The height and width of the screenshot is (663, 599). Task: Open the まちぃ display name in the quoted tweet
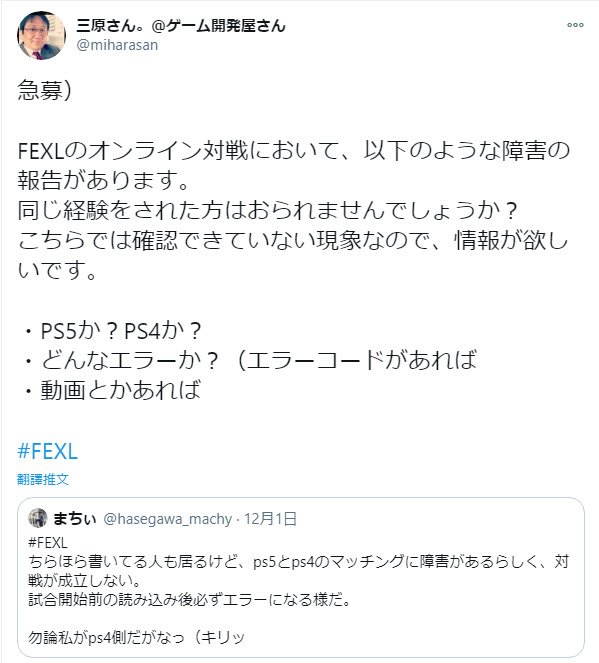point(75,518)
